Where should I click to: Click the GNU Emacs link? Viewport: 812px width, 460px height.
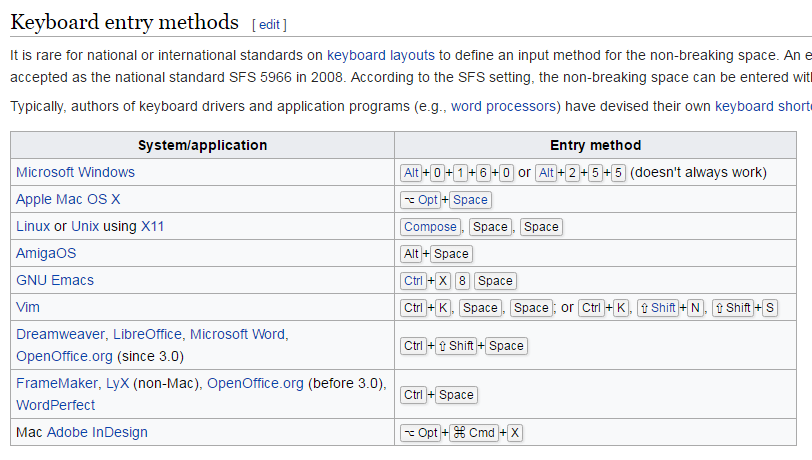55,280
